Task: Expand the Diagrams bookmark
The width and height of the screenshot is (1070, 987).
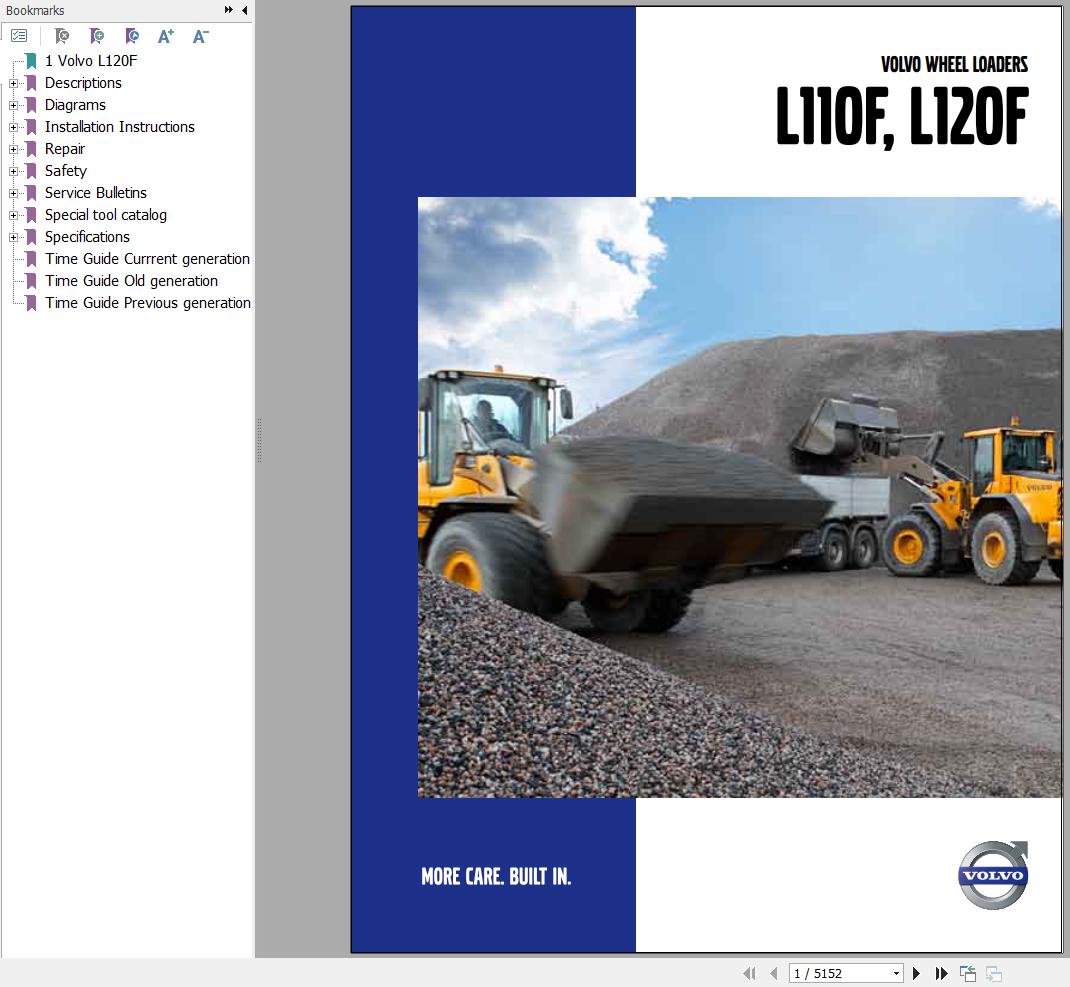Action: [x=13, y=105]
